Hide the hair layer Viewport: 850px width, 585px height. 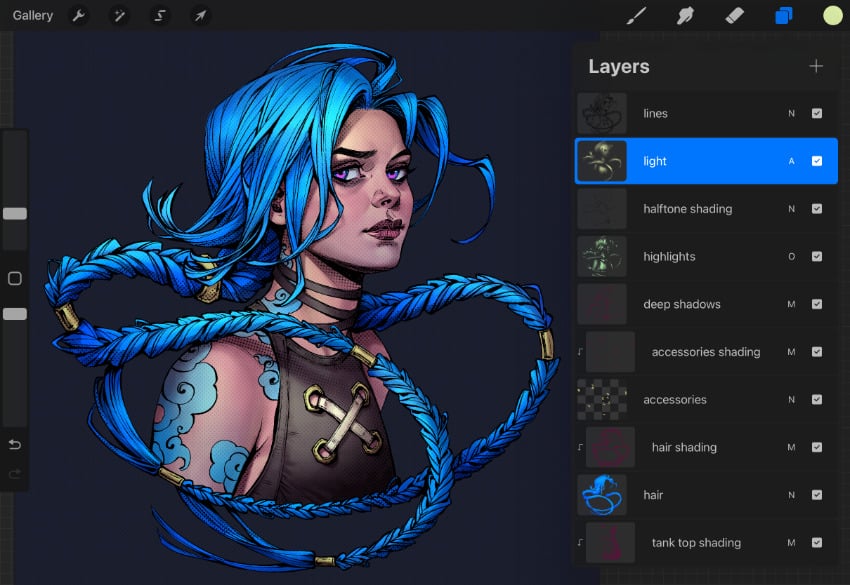817,495
